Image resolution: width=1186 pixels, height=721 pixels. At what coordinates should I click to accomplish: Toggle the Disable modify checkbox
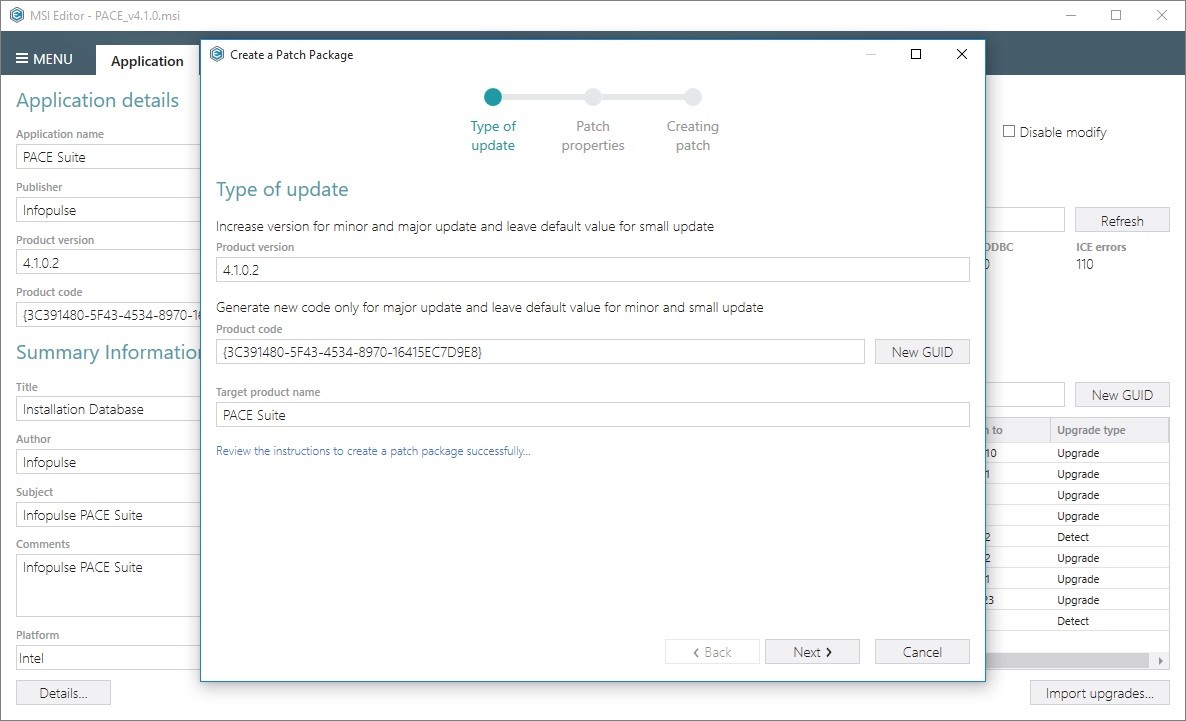1009,132
